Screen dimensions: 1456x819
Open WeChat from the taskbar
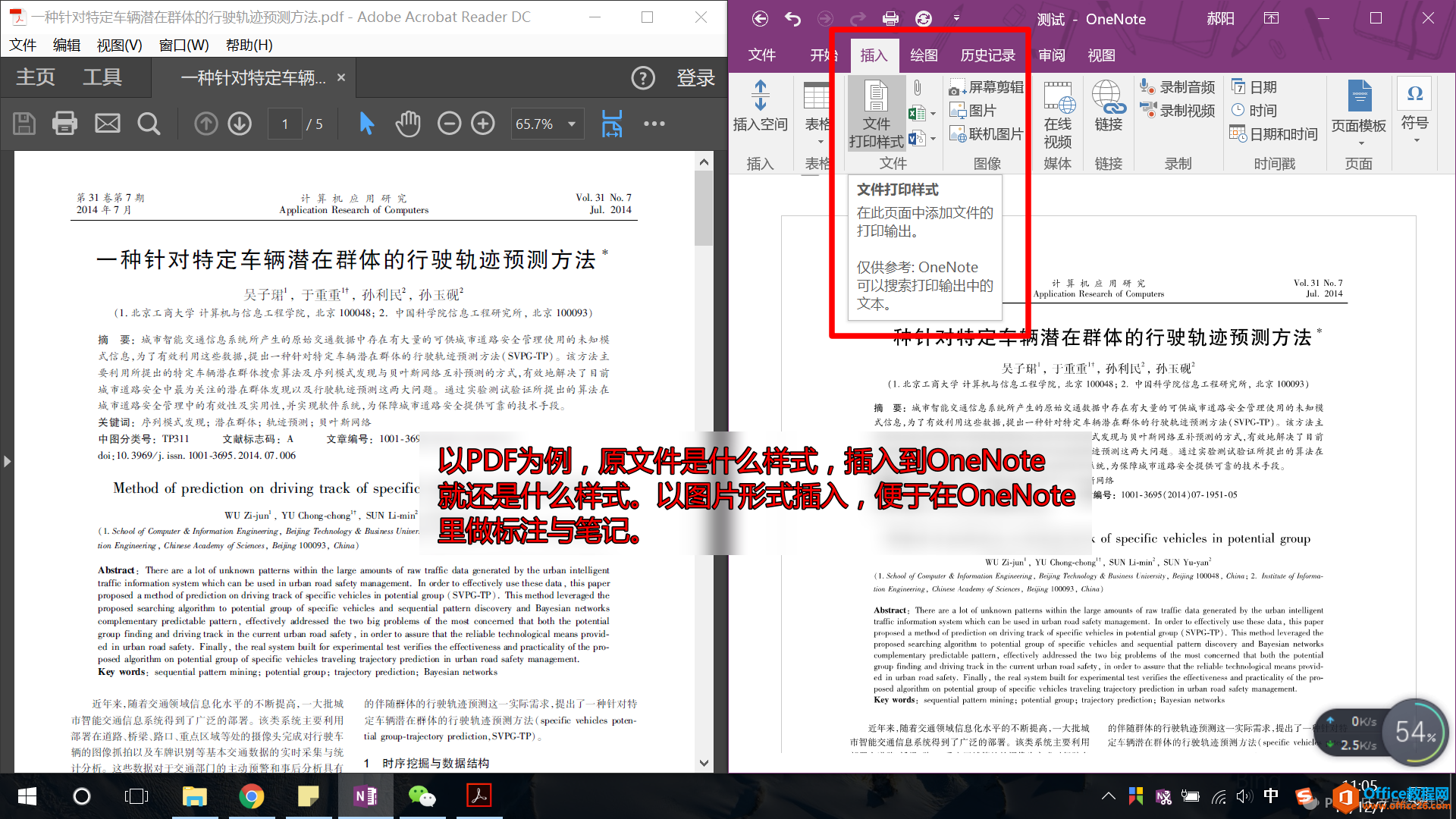click(422, 796)
